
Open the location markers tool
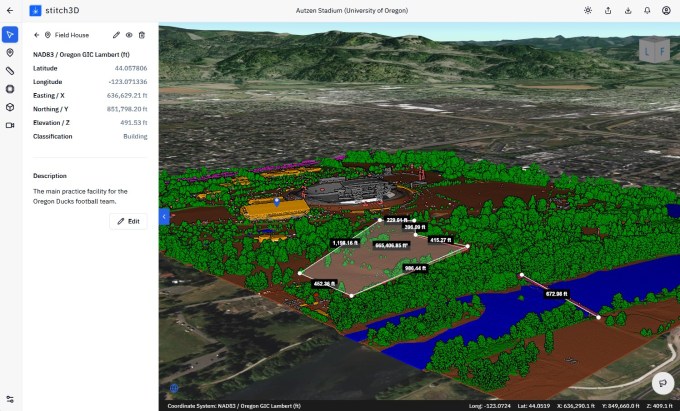pyautogui.click(x=9, y=53)
